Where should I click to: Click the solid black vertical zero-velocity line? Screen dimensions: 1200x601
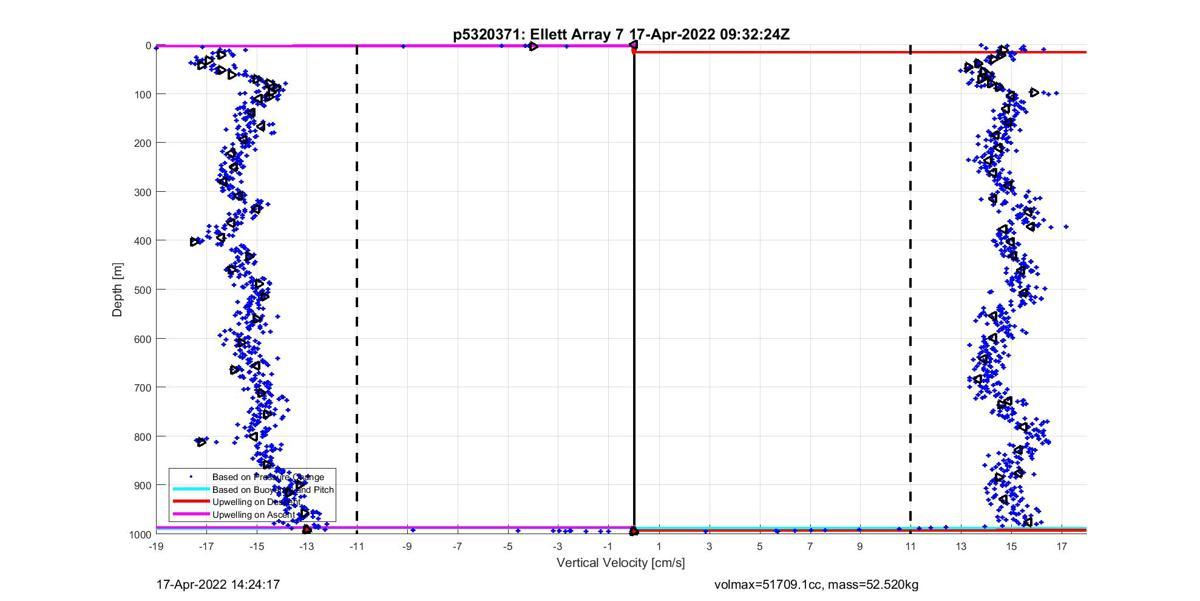(634, 290)
